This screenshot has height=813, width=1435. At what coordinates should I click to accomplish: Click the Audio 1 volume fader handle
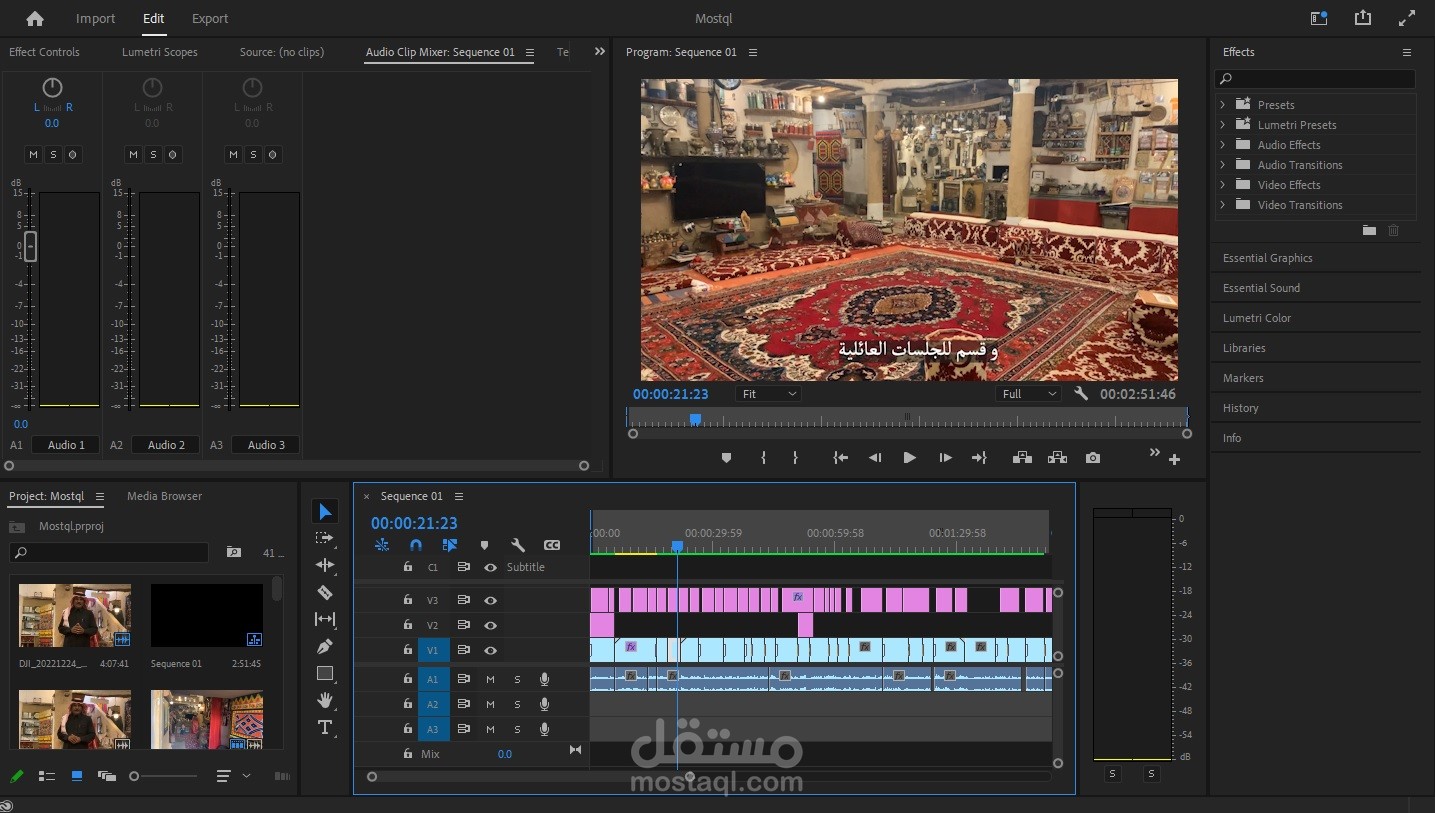coord(30,245)
